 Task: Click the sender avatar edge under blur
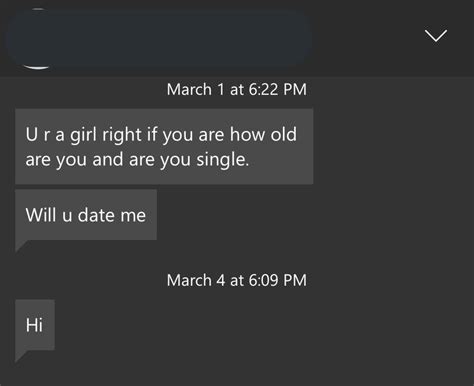37,66
